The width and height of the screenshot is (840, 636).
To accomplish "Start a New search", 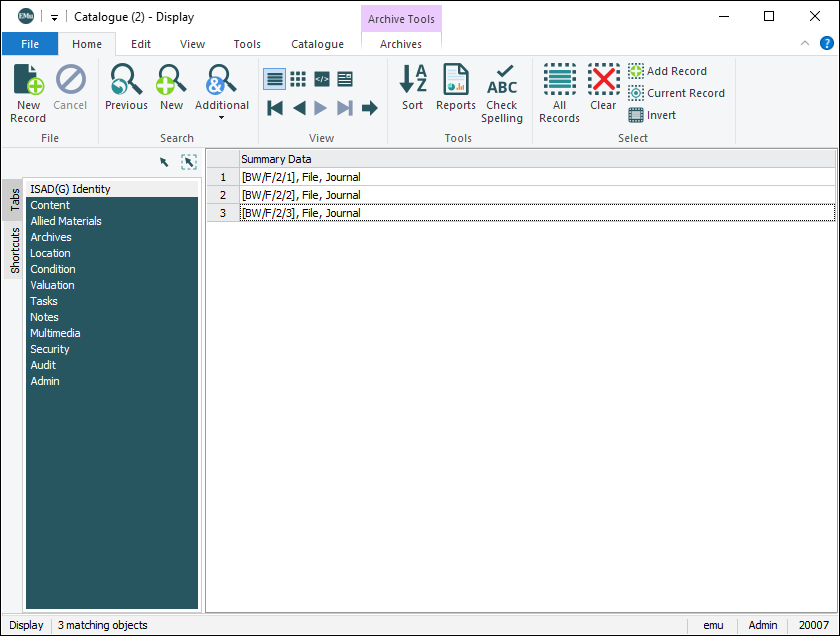I will tap(170, 90).
